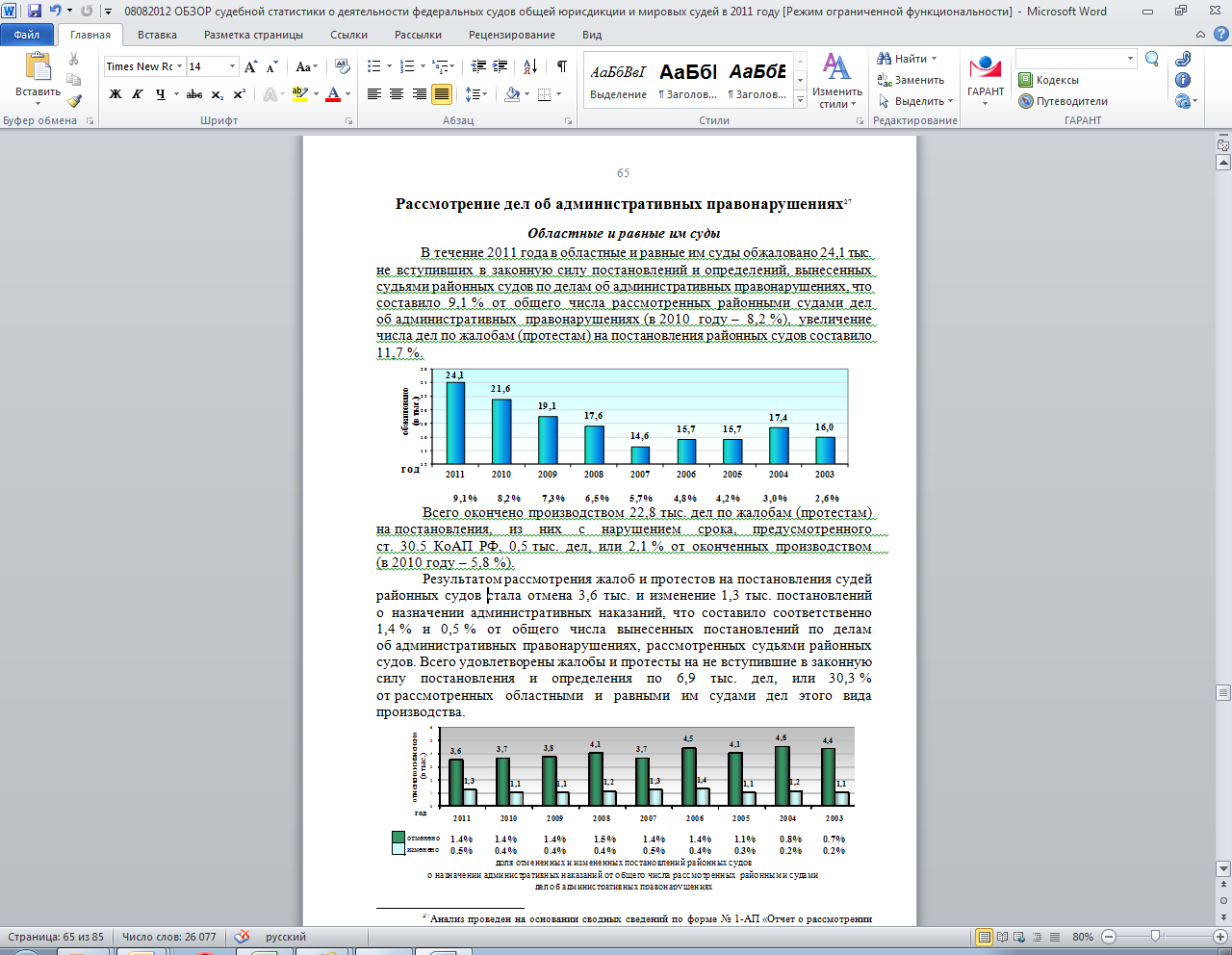Open the Кодексы item in ГАРАНТ group
1232x955 pixels.
1049,80
